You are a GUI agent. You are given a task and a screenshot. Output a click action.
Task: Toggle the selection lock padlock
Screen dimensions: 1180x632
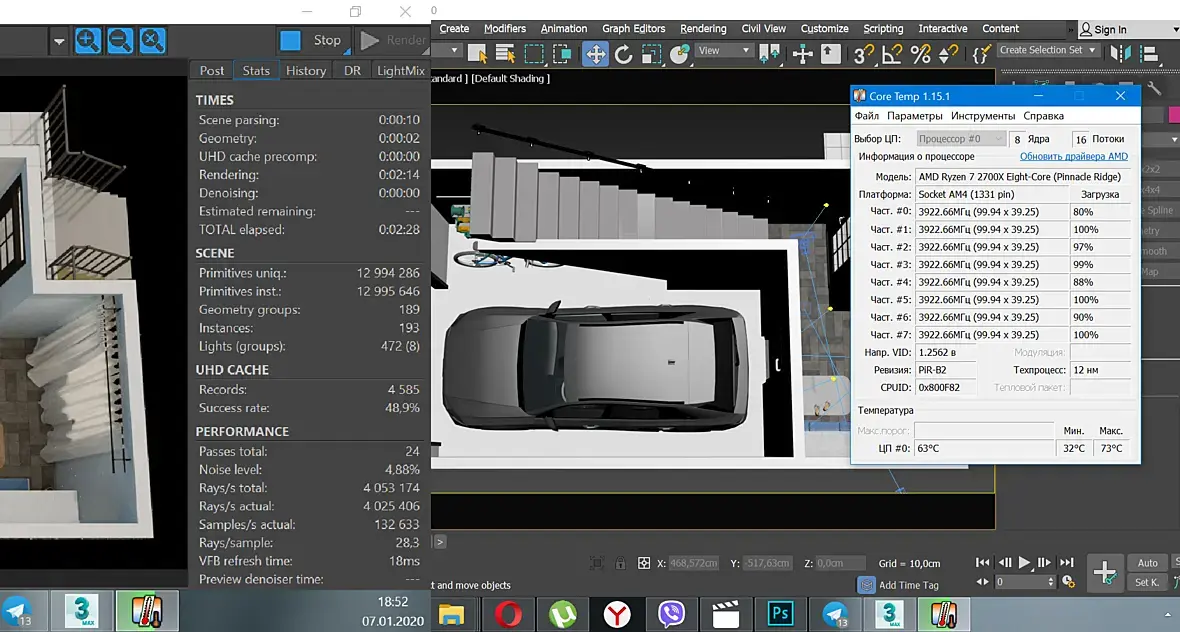tap(620, 563)
